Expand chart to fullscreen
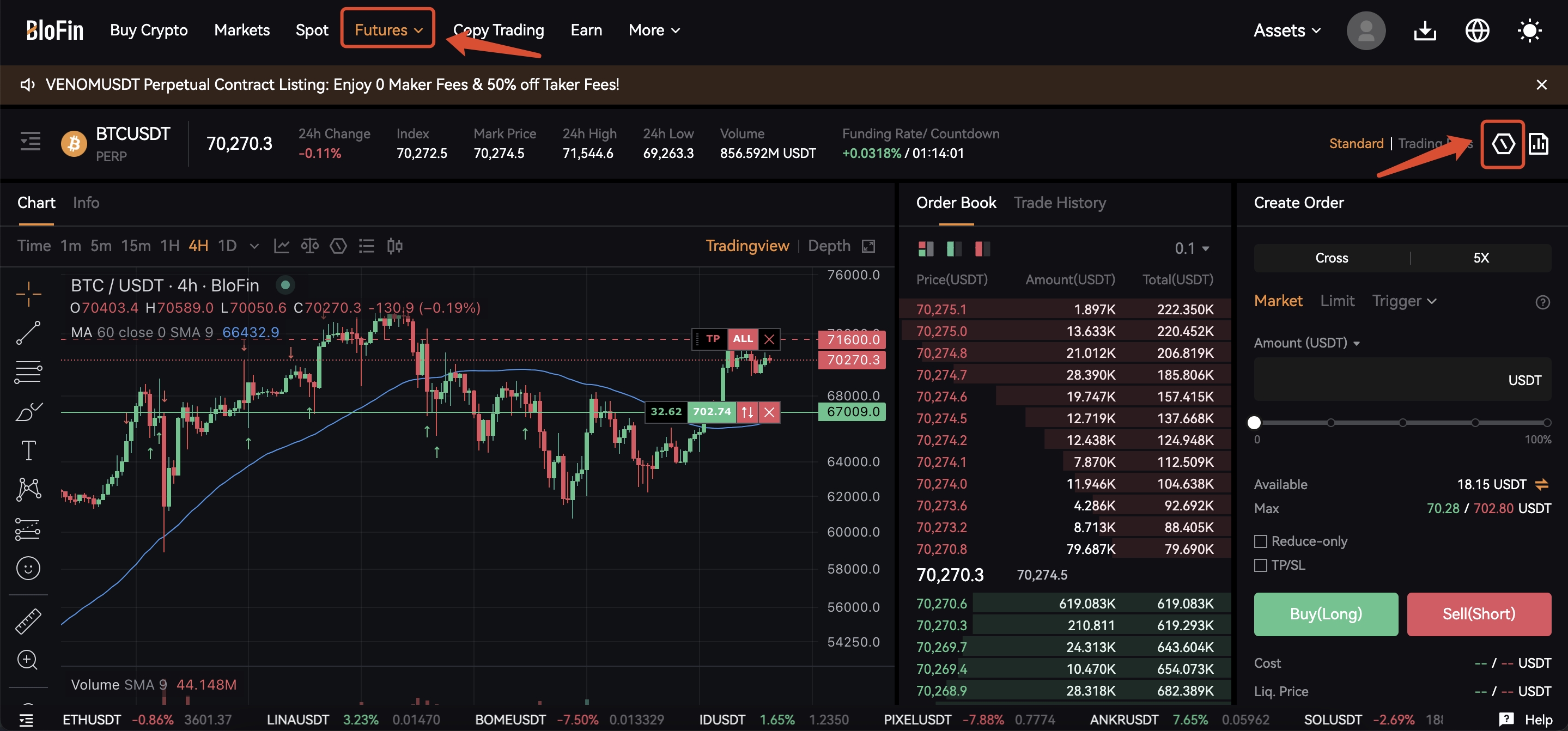Screen dimensions: 1568x731 click(x=868, y=246)
